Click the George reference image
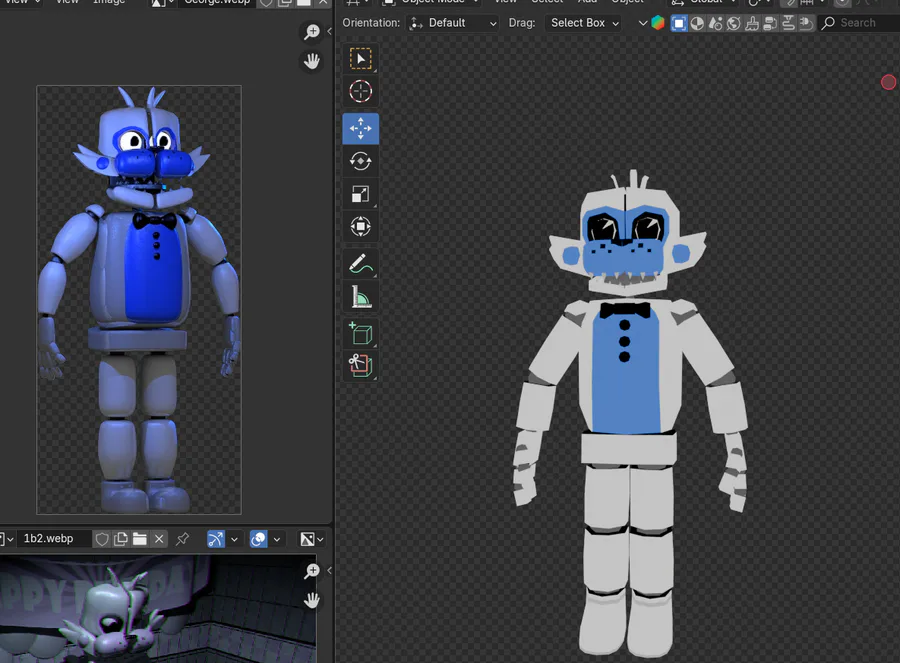The height and width of the screenshot is (663, 900). coord(139,300)
